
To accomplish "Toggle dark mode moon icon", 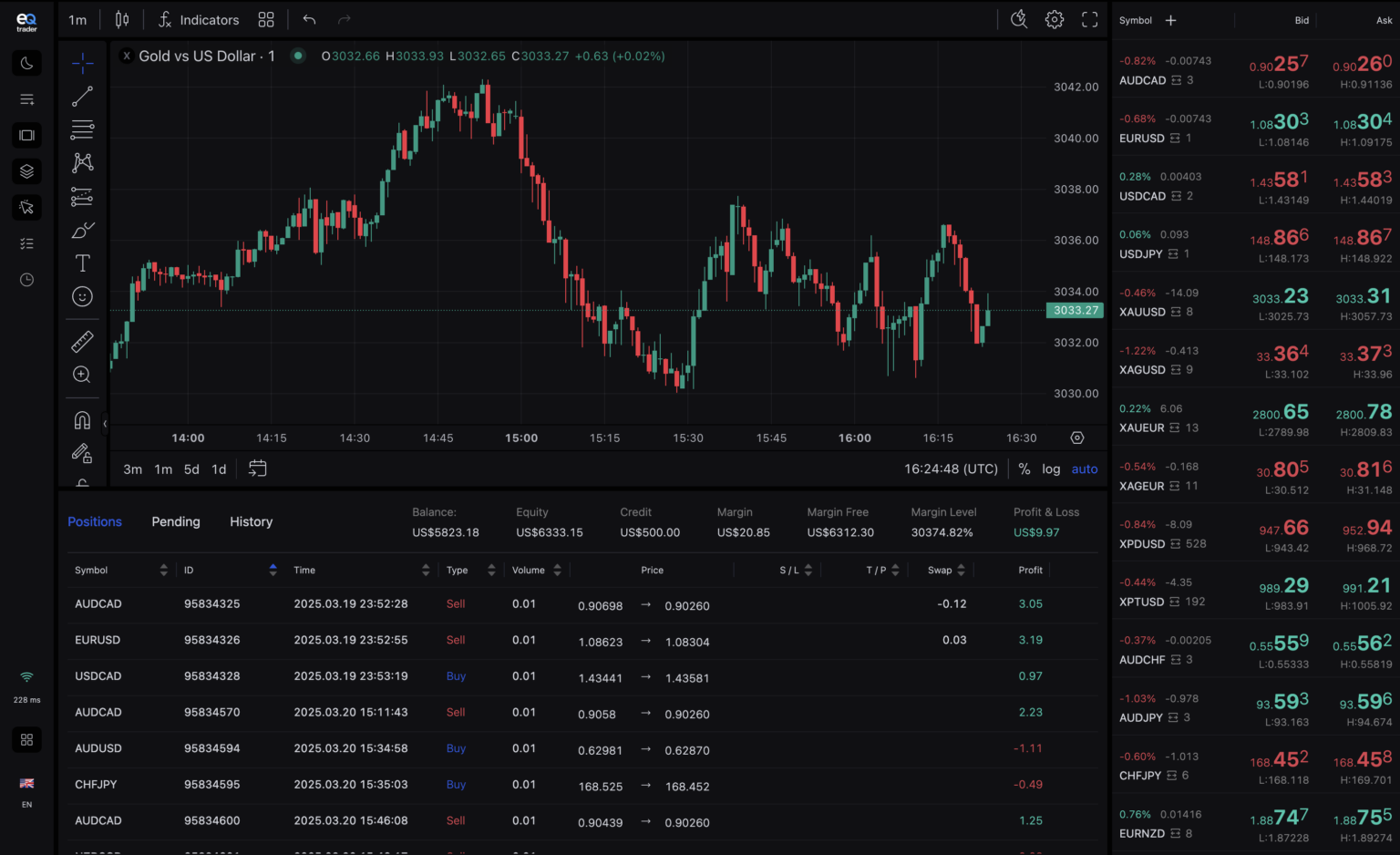I will [26, 63].
